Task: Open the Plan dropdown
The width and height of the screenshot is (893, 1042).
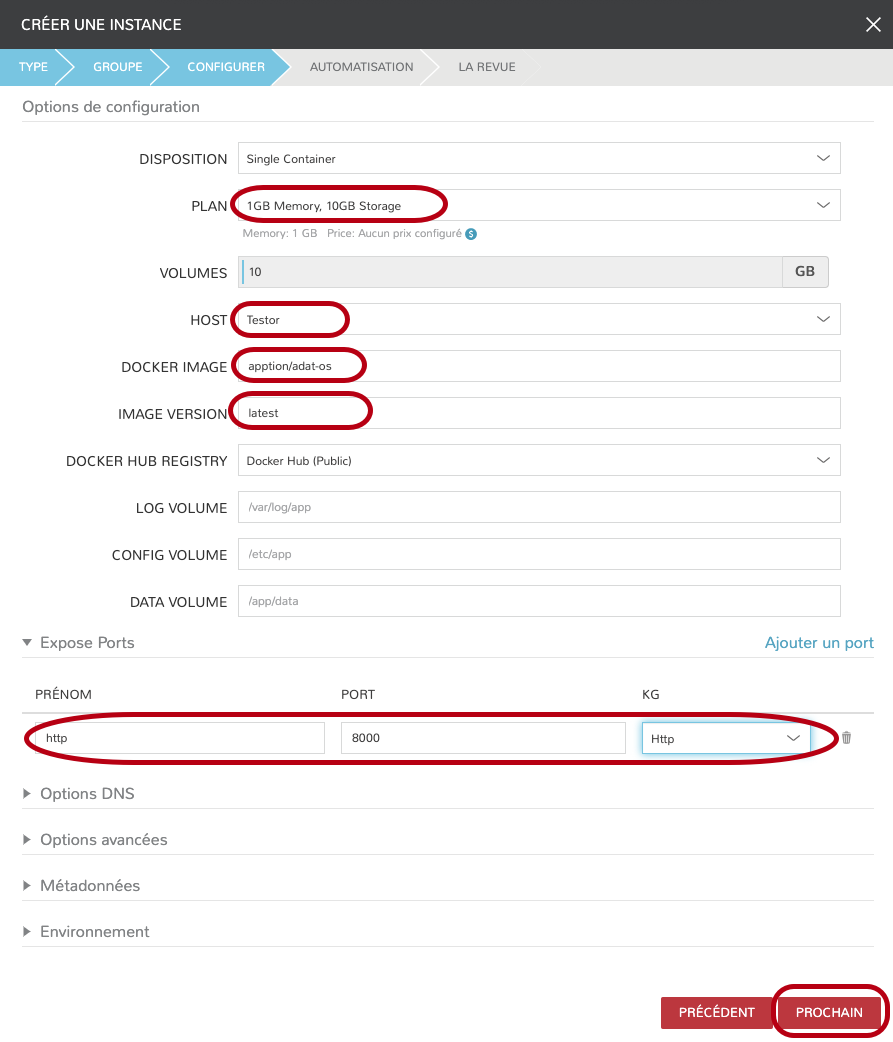Action: click(539, 206)
